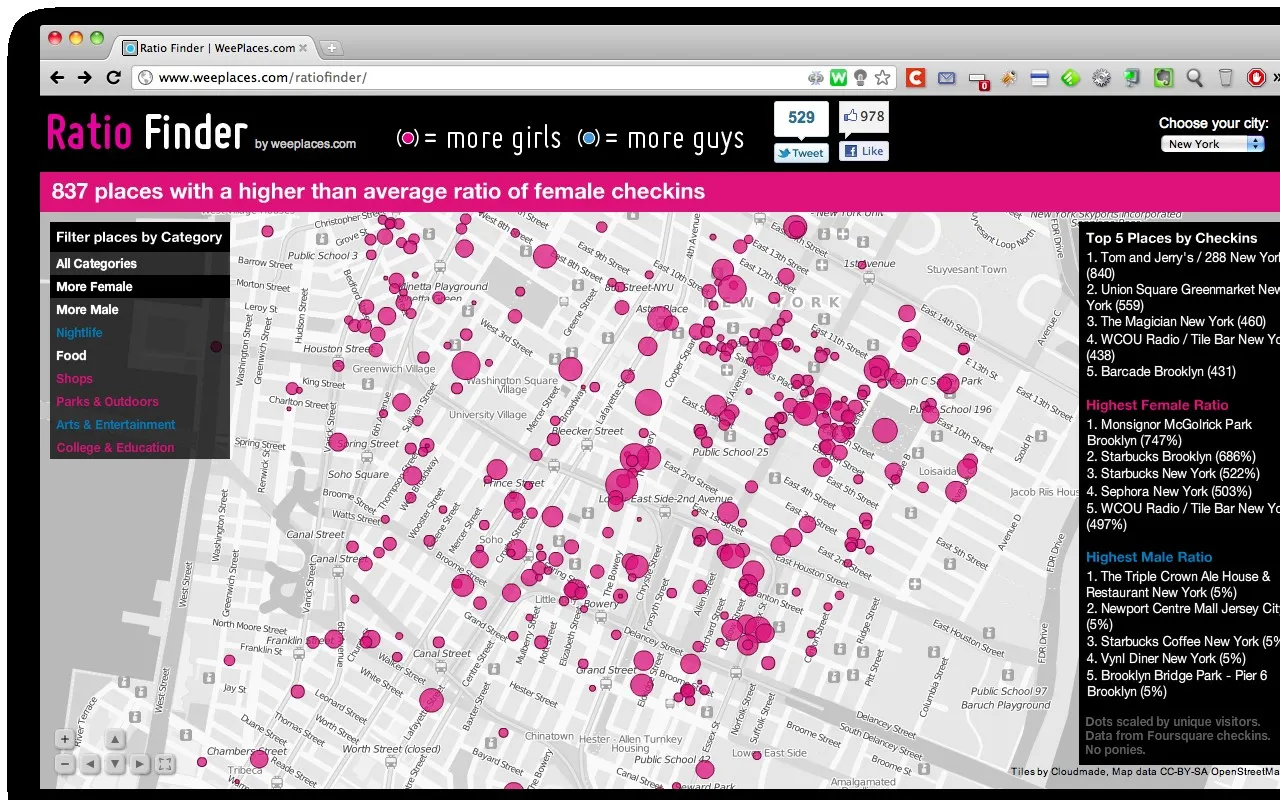The height and width of the screenshot is (800, 1280).
Task: Toggle fullscreen map view
Action: (165, 764)
